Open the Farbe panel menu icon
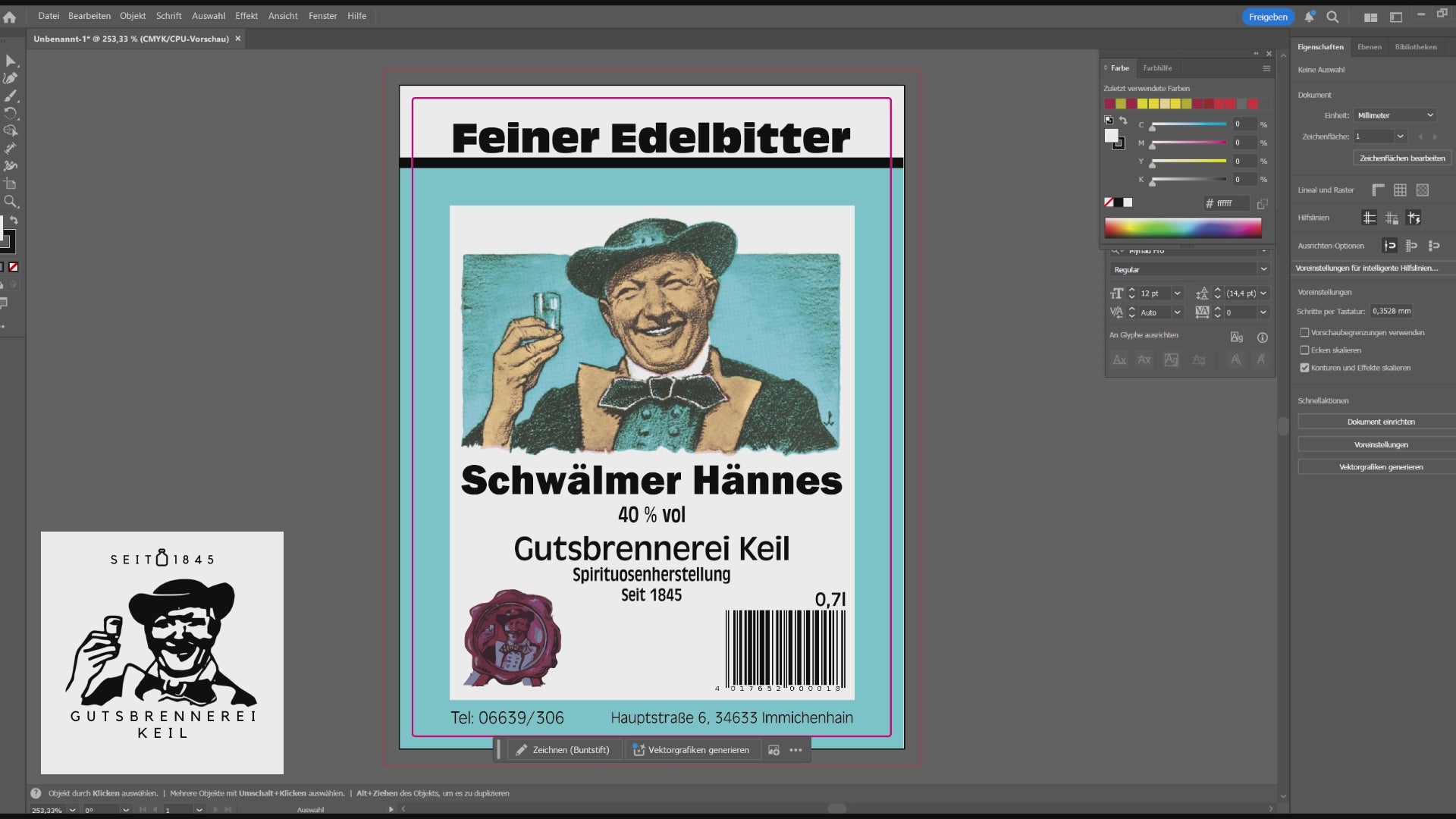Screen dimensions: 1456x819 pyautogui.click(x=1265, y=68)
